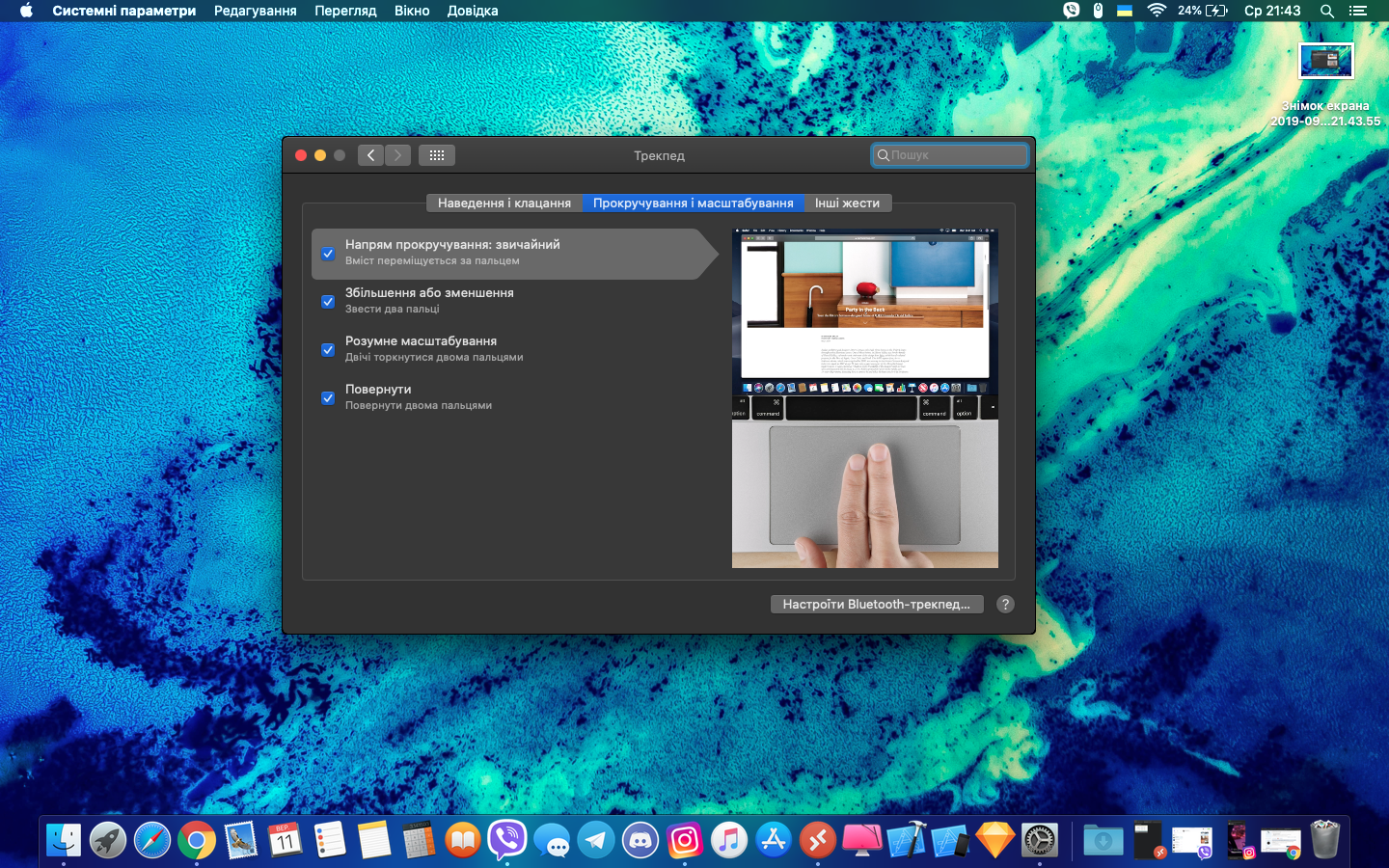Select the "Інші жести" tab
Viewport: 1389px width, 868px height.
pyautogui.click(x=847, y=203)
